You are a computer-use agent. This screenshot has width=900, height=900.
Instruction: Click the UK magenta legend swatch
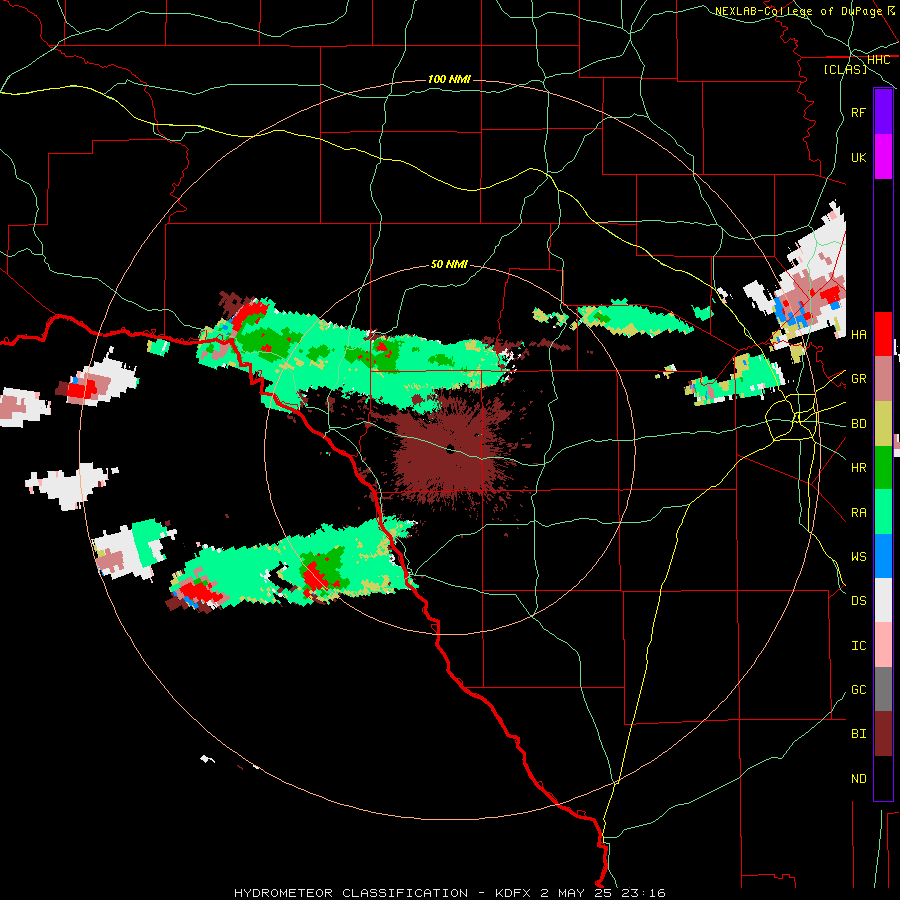[883, 157]
